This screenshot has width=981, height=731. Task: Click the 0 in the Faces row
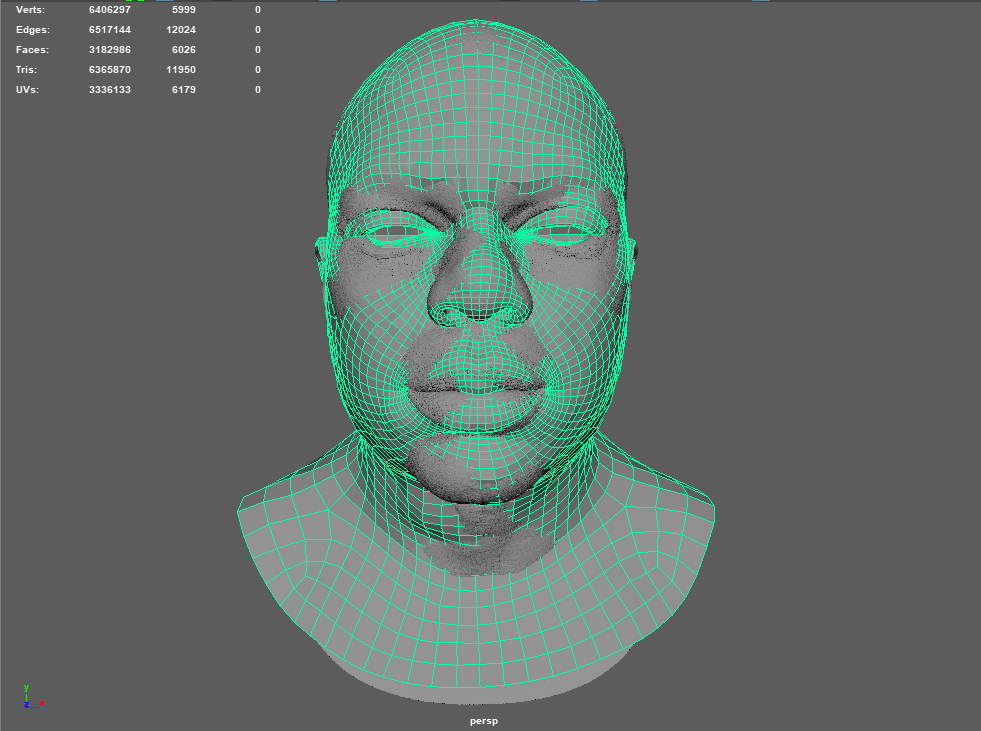tap(258, 50)
